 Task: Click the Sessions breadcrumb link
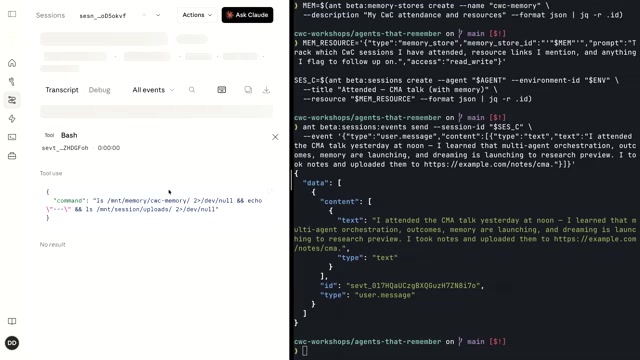(50, 15)
